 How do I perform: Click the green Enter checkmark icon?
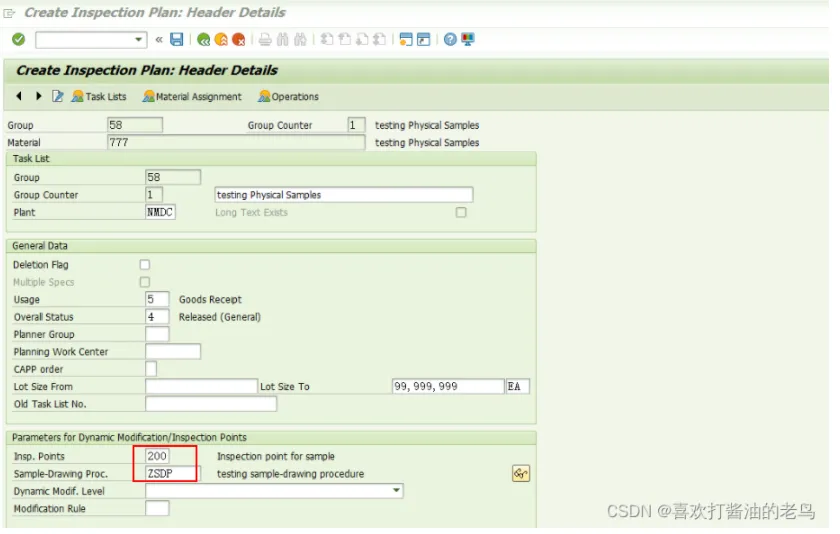click(x=19, y=39)
